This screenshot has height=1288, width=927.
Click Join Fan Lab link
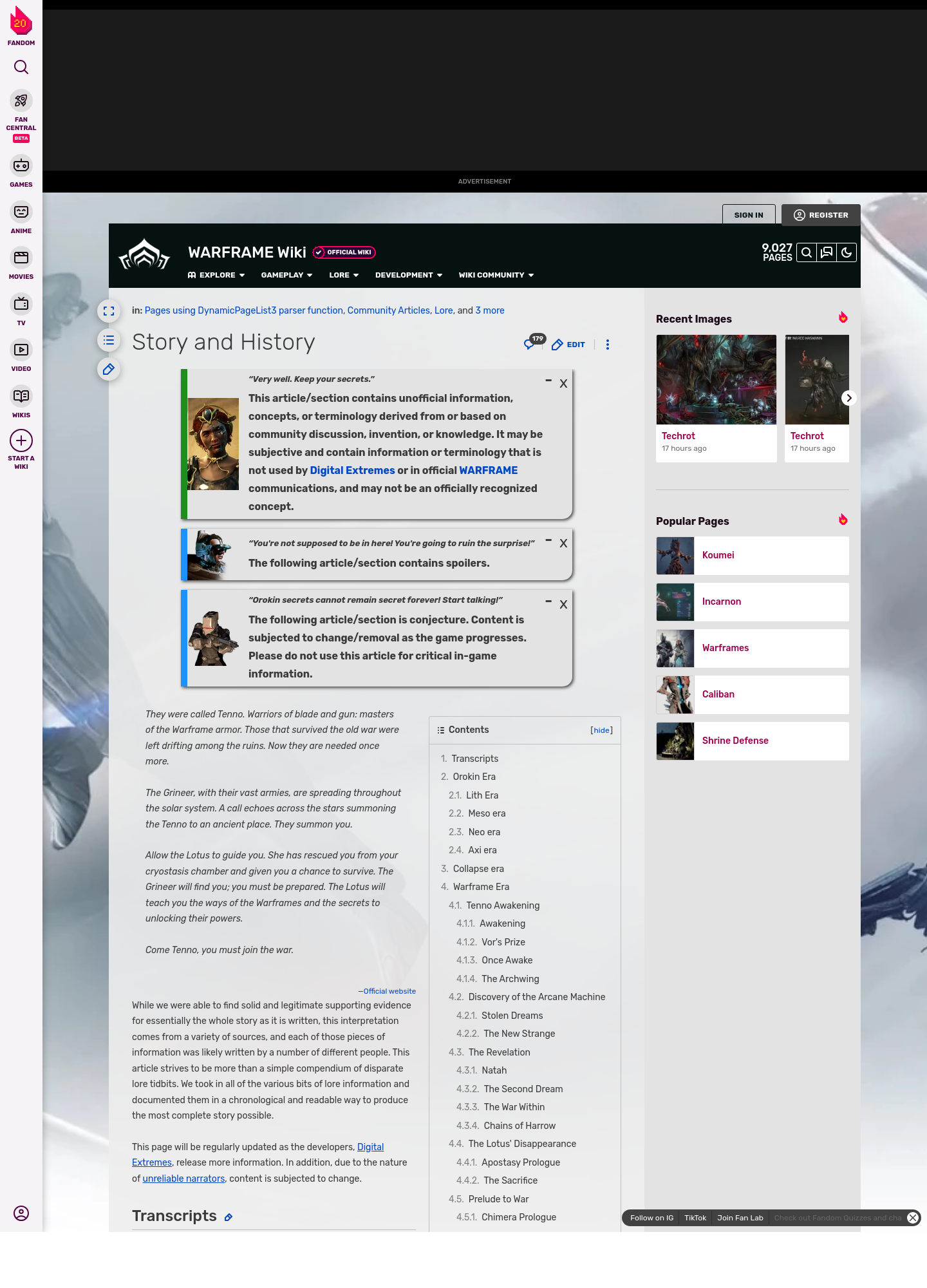point(740,1218)
